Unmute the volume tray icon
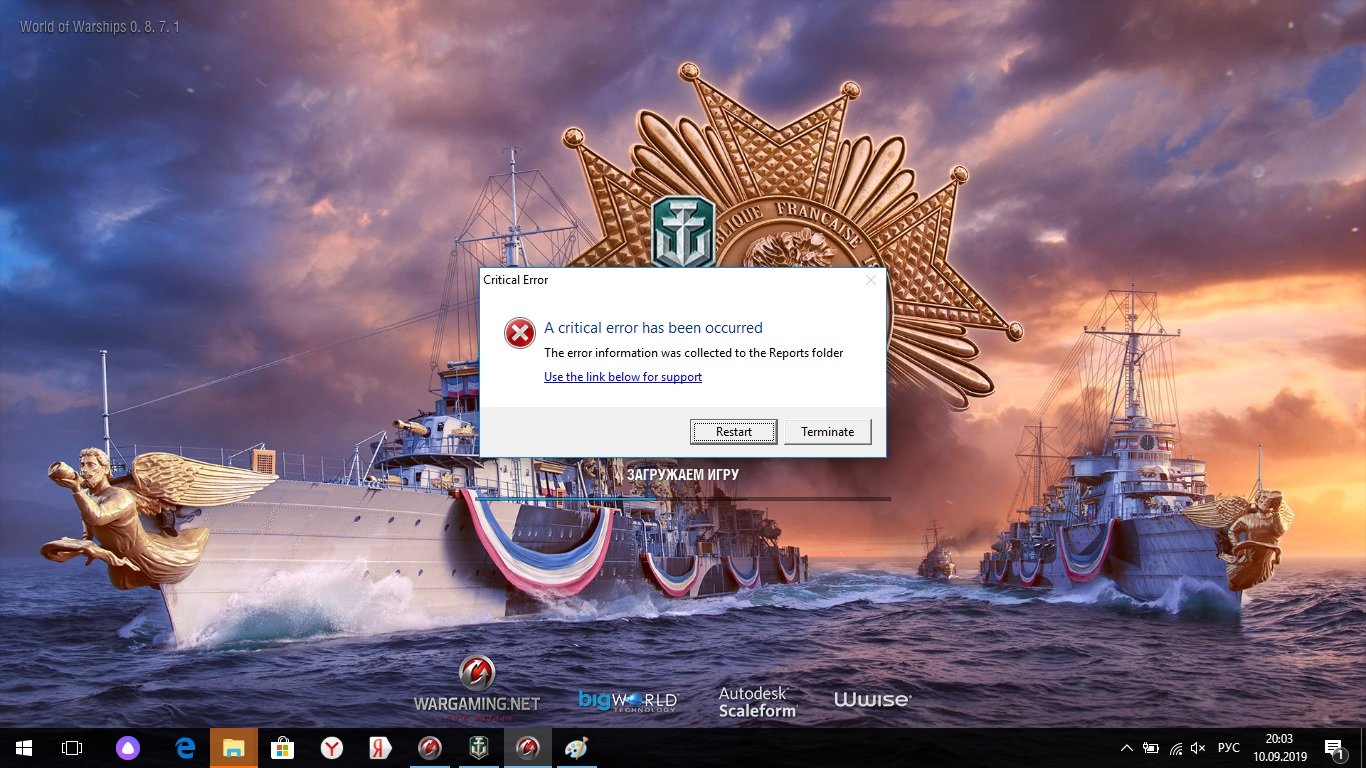The height and width of the screenshot is (768, 1366). click(1199, 748)
